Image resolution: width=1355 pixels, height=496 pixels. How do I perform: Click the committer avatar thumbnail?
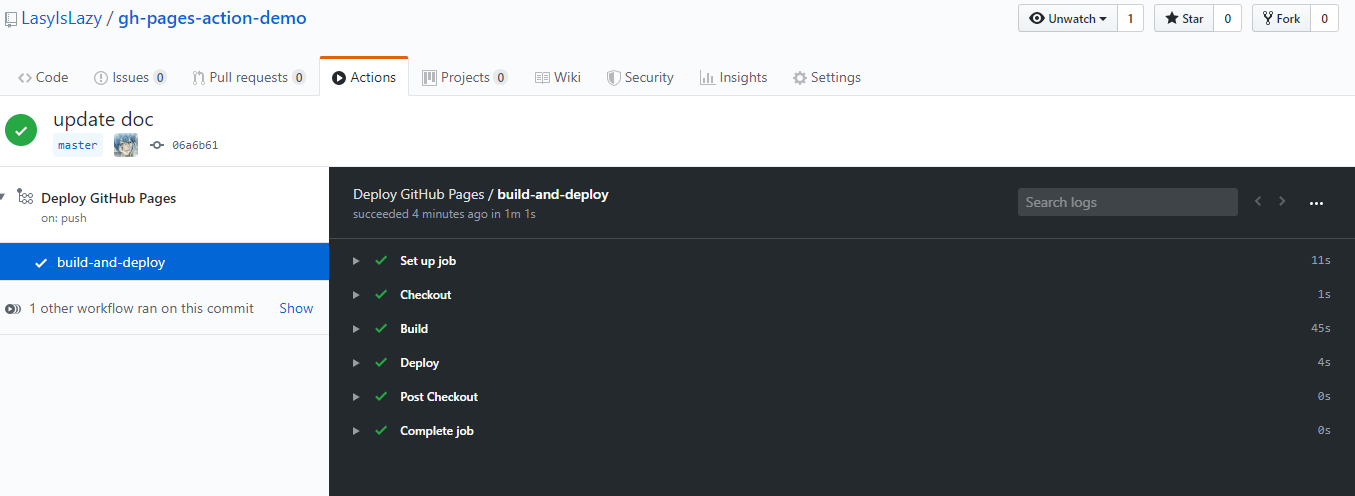pos(126,145)
